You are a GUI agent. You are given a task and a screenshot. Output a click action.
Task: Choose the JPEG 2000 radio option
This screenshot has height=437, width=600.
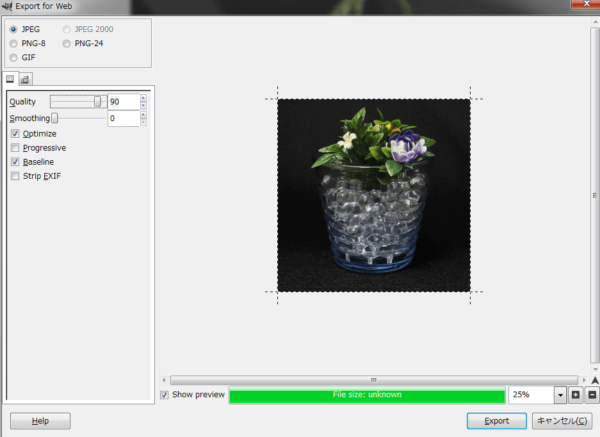tap(67, 29)
